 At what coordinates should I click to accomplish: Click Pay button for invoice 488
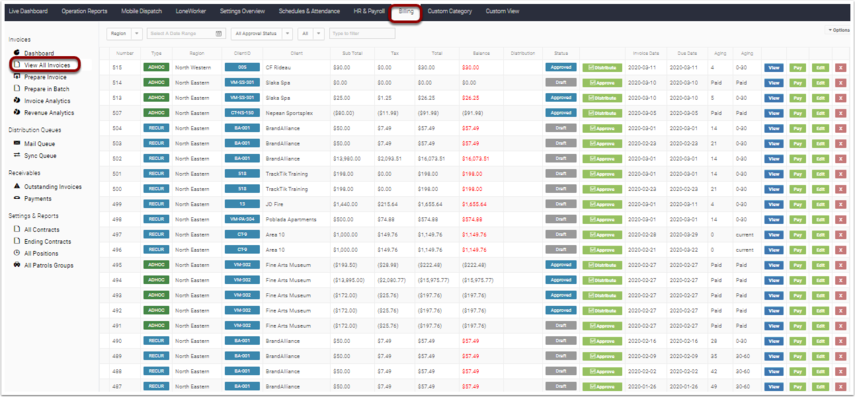click(797, 371)
